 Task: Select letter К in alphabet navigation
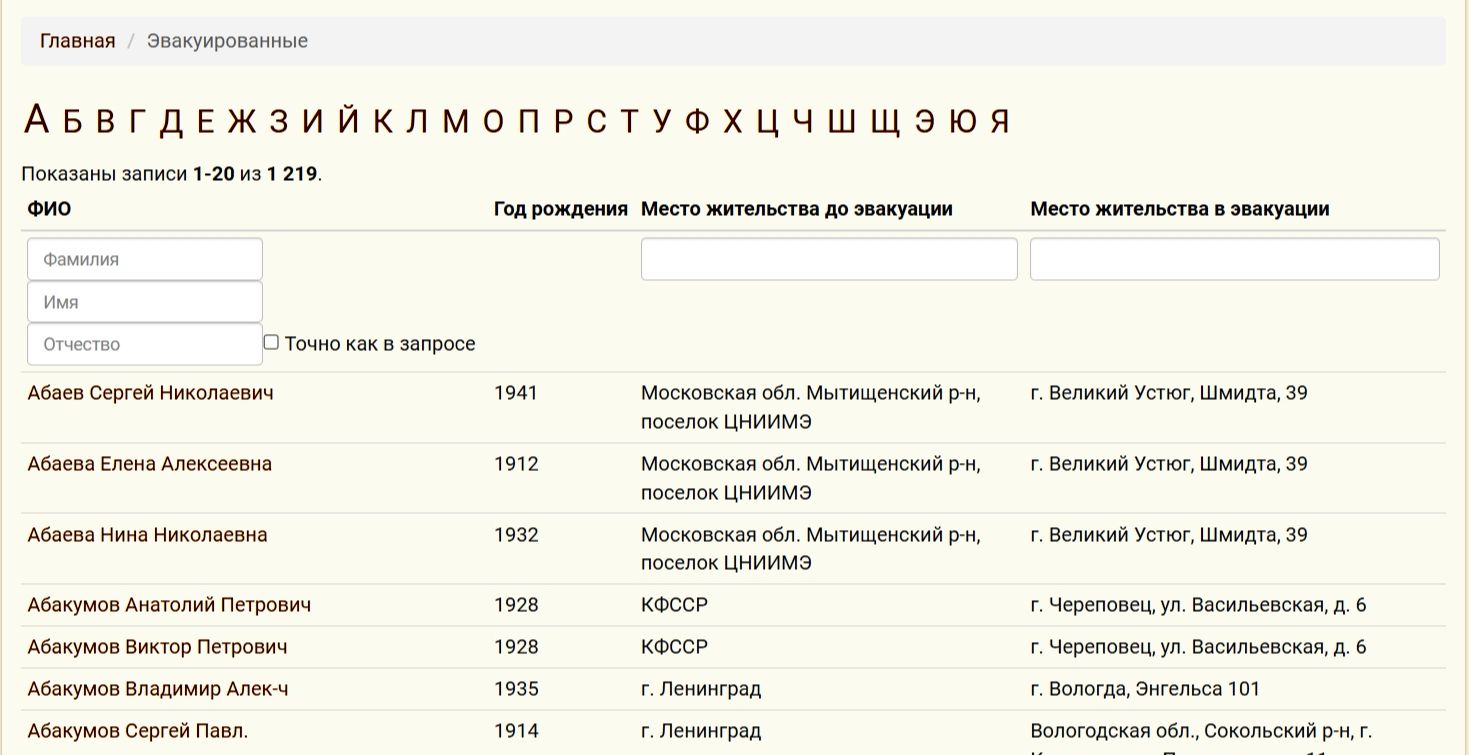[x=383, y=121]
